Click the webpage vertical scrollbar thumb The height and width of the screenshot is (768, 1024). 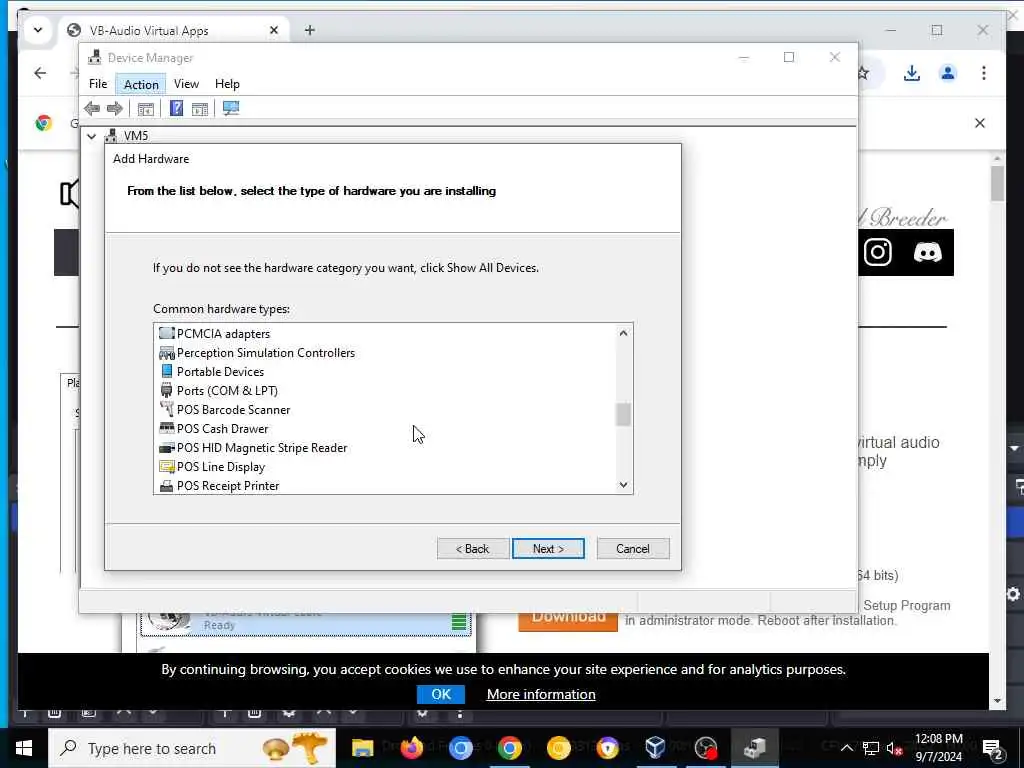[x=997, y=184]
